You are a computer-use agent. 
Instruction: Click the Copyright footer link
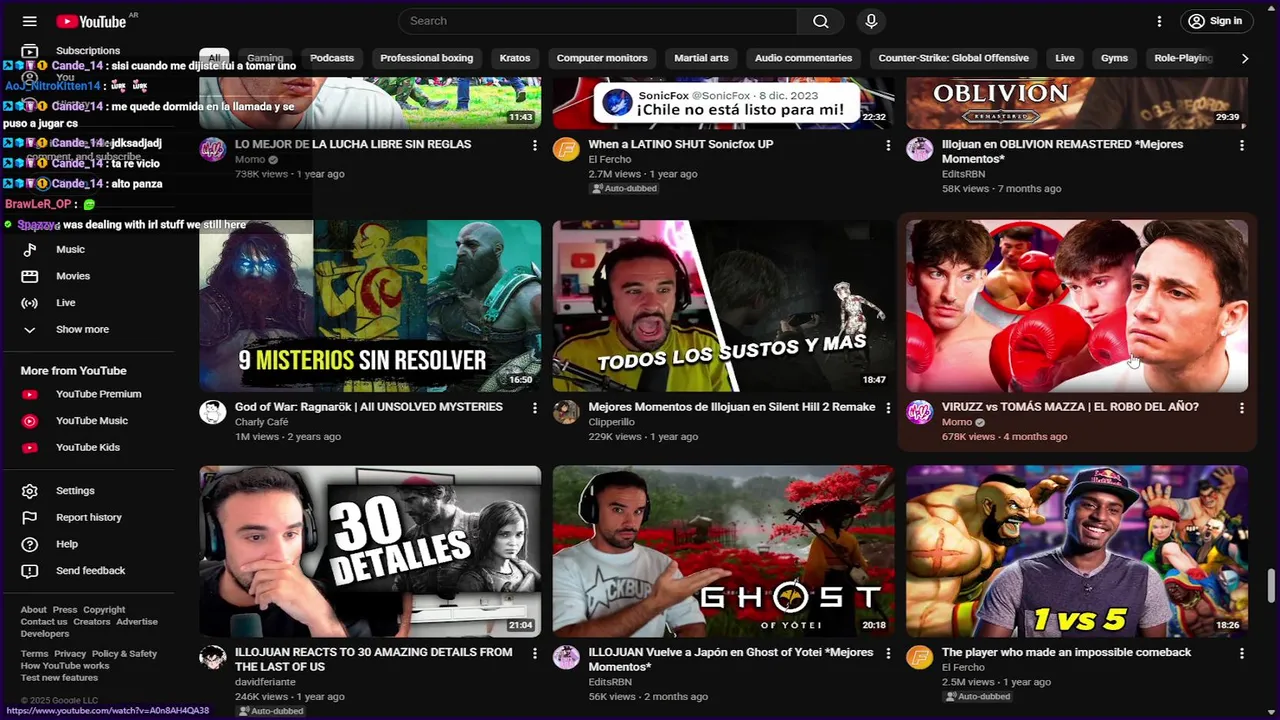(x=104, y=610)
